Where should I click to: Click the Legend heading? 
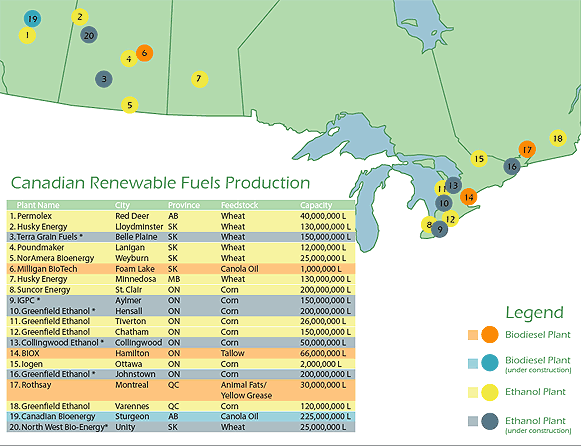point(535,313)
